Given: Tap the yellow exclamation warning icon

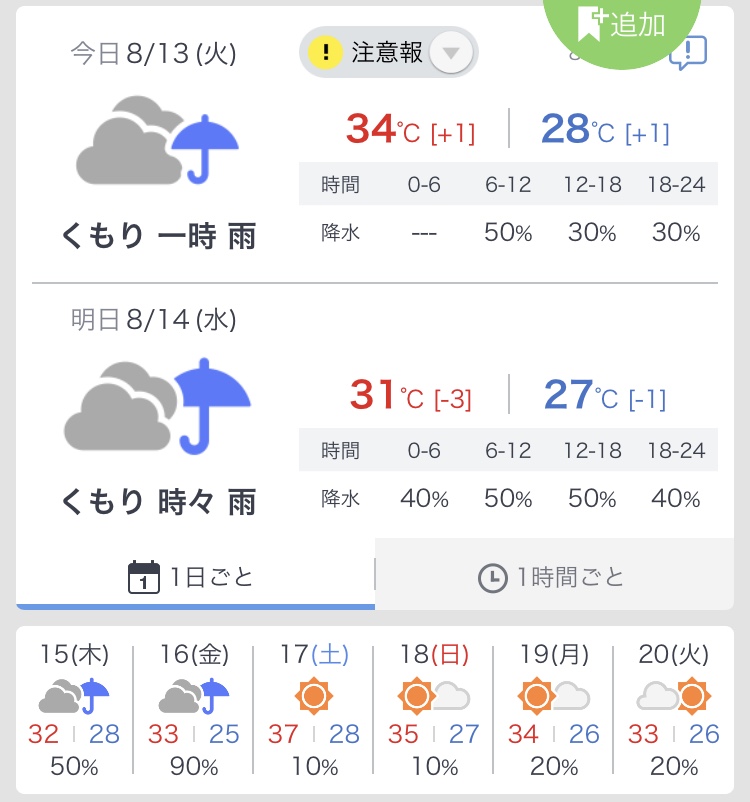Looking at the screenshot, I should [x=325, y=52].
